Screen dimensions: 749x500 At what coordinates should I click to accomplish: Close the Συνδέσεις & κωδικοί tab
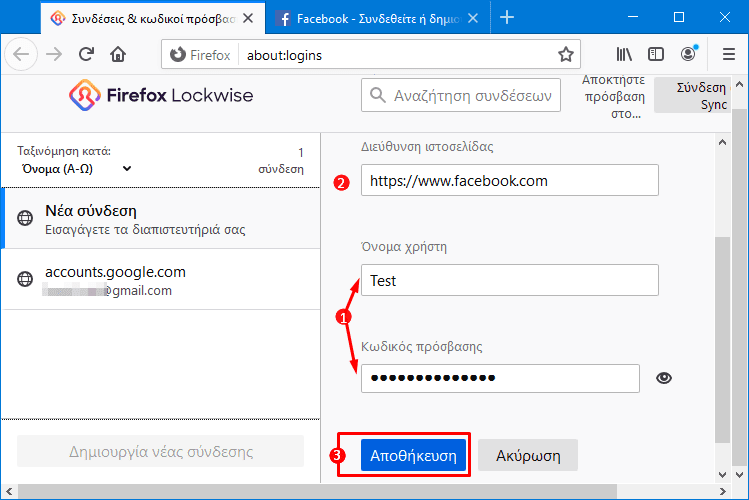pyautogui.click(x=248, y=18)
